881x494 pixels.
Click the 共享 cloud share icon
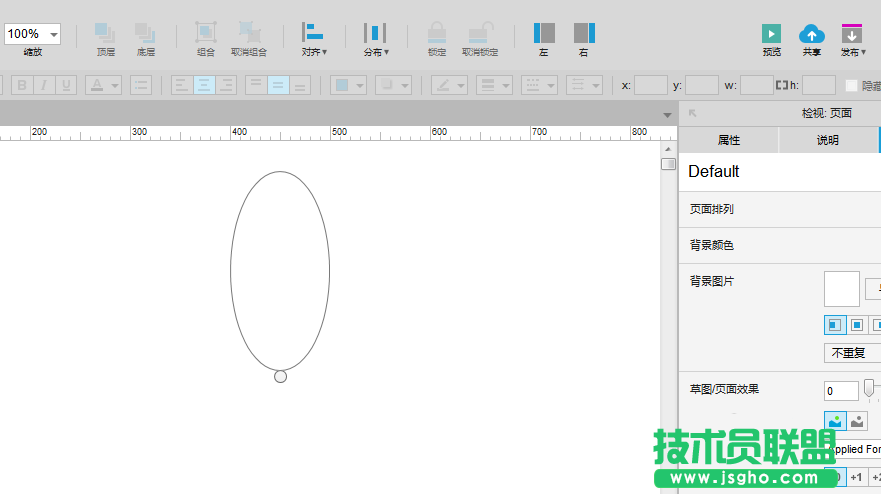point(812,34)
